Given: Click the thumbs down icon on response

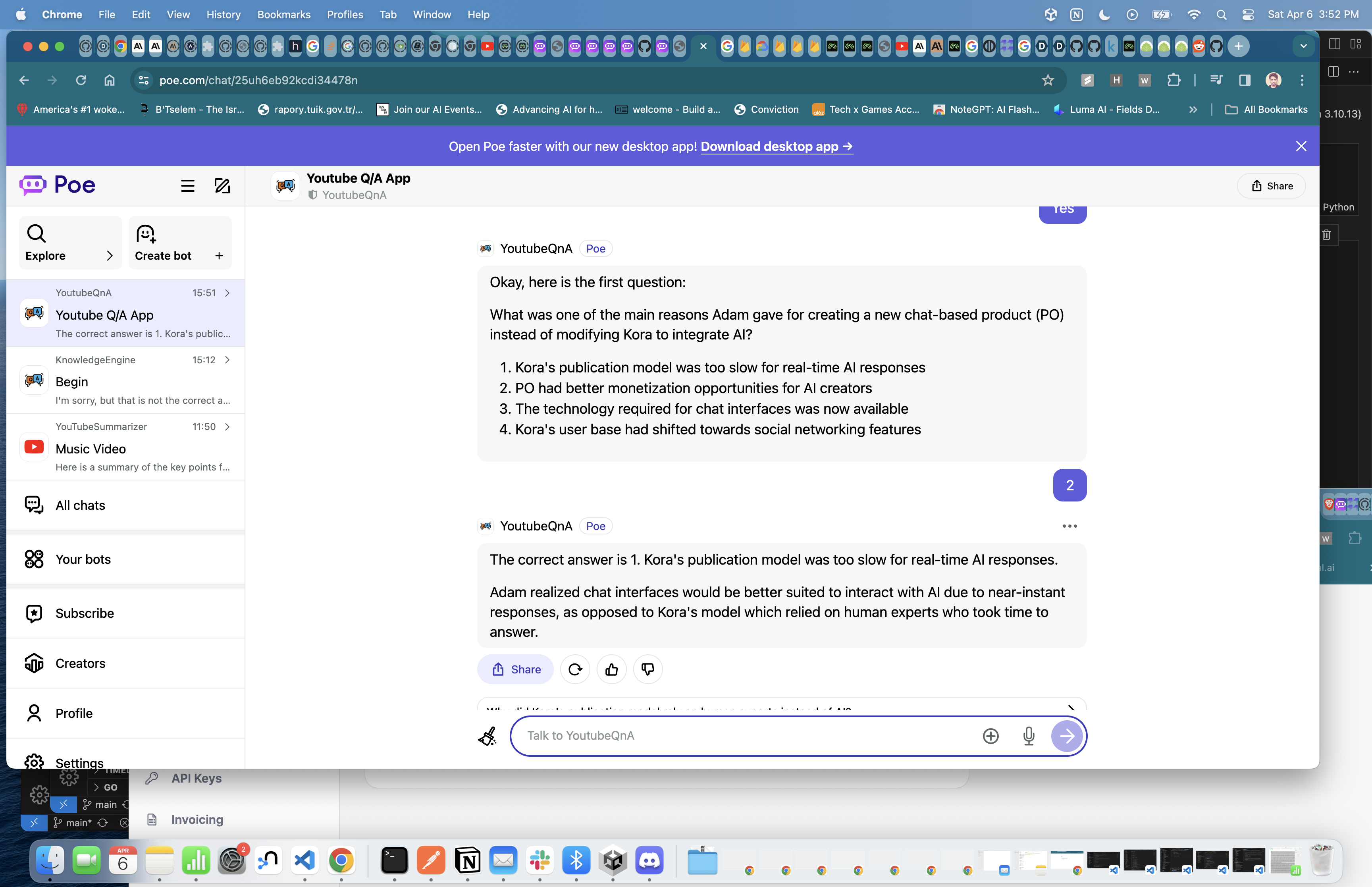Looking at the screenshot, I should point(648,669).
